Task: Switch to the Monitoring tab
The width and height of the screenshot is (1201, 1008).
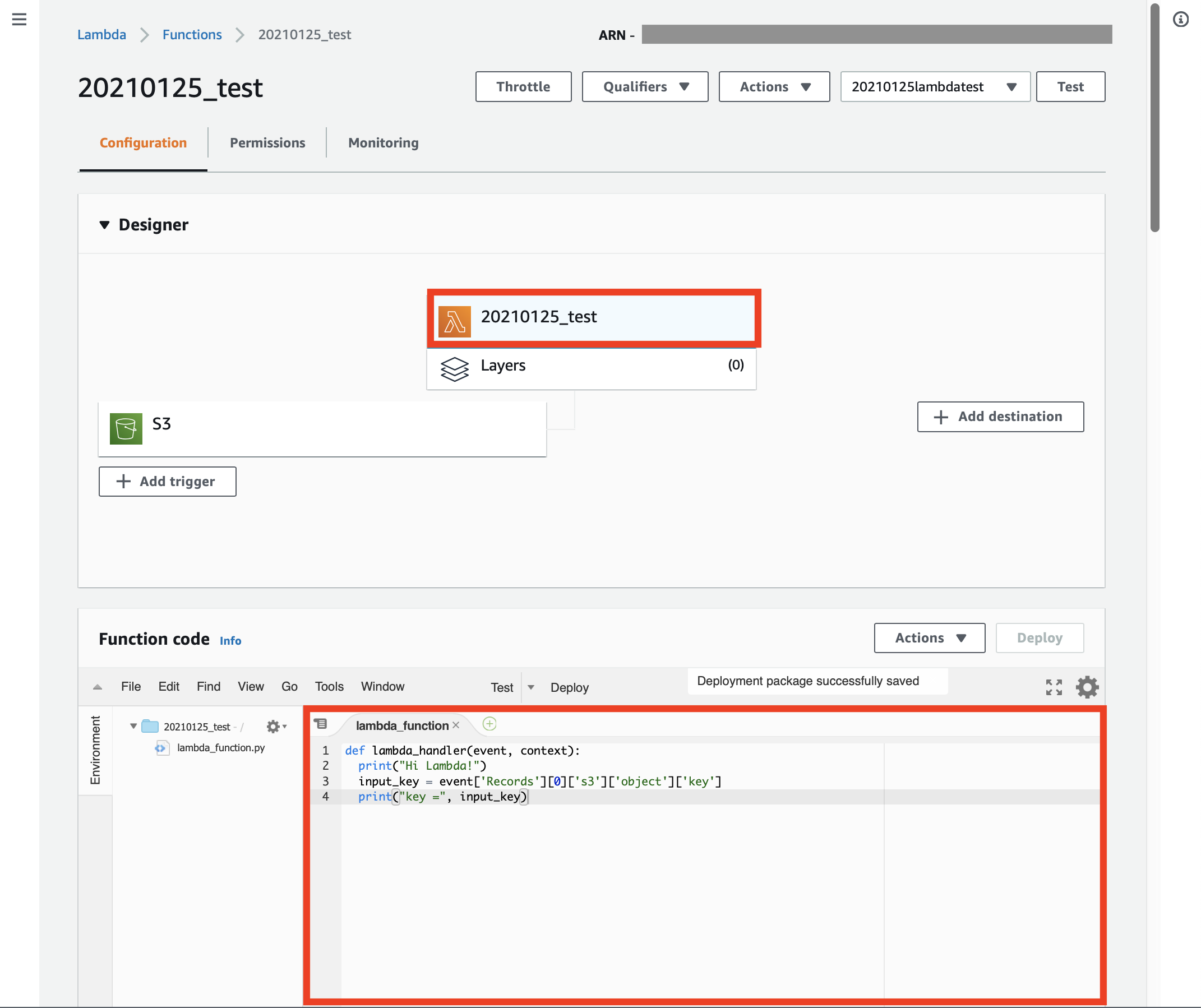Action: pyautogui.click(x=383, y=143)
